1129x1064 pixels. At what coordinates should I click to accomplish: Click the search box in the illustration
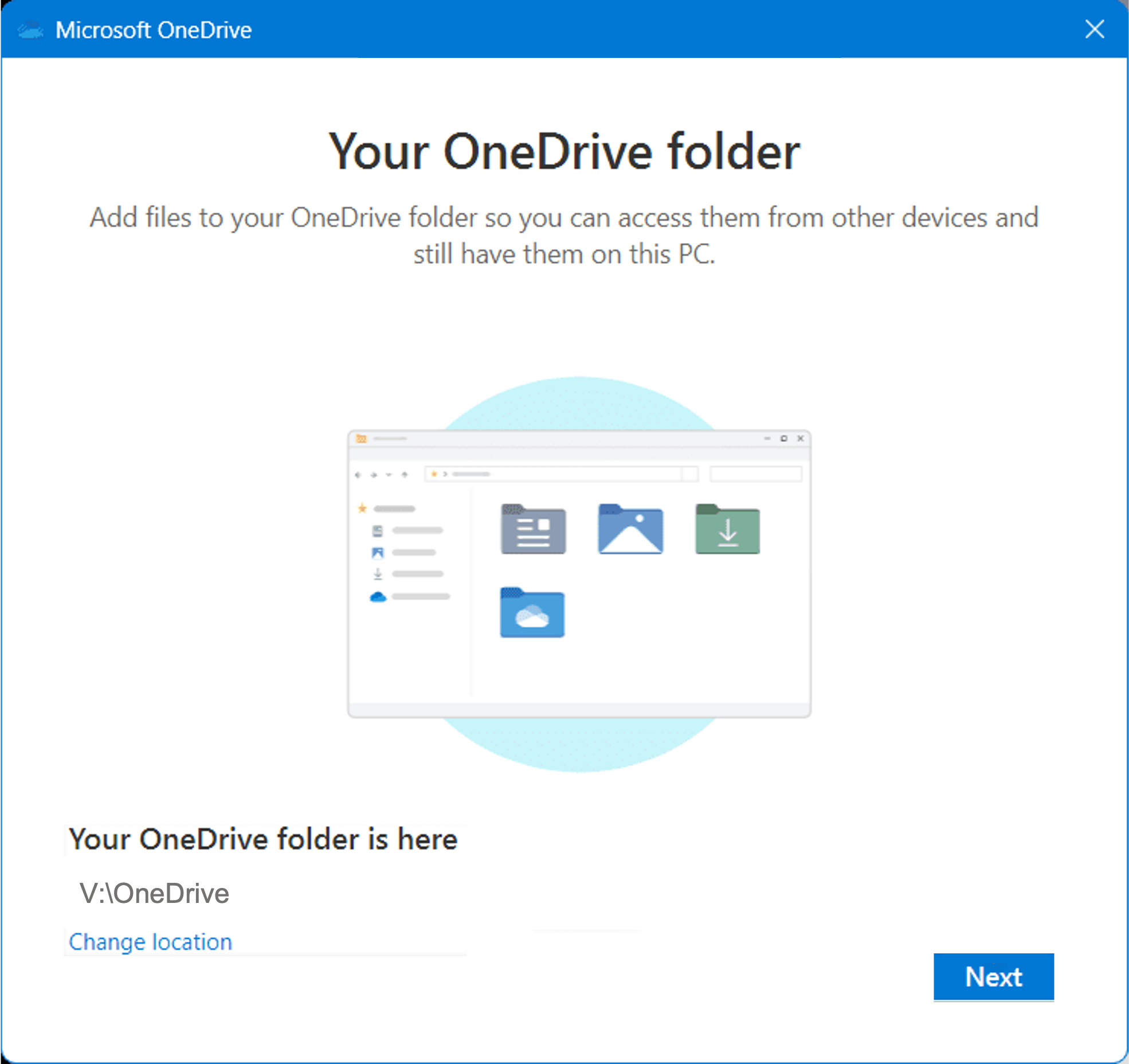pos(757,475)
